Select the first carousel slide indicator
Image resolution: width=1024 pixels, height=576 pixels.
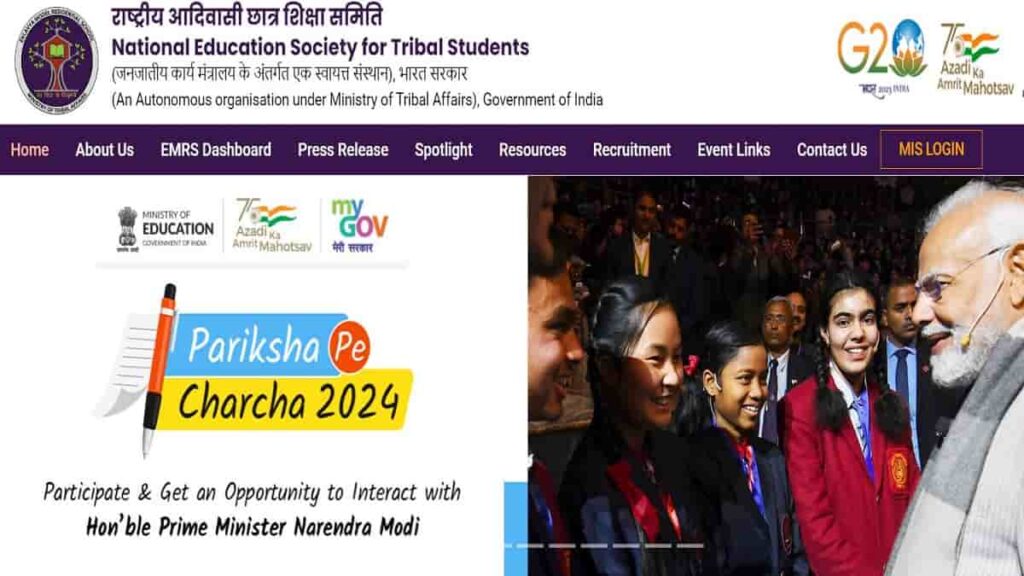[531, 545]
